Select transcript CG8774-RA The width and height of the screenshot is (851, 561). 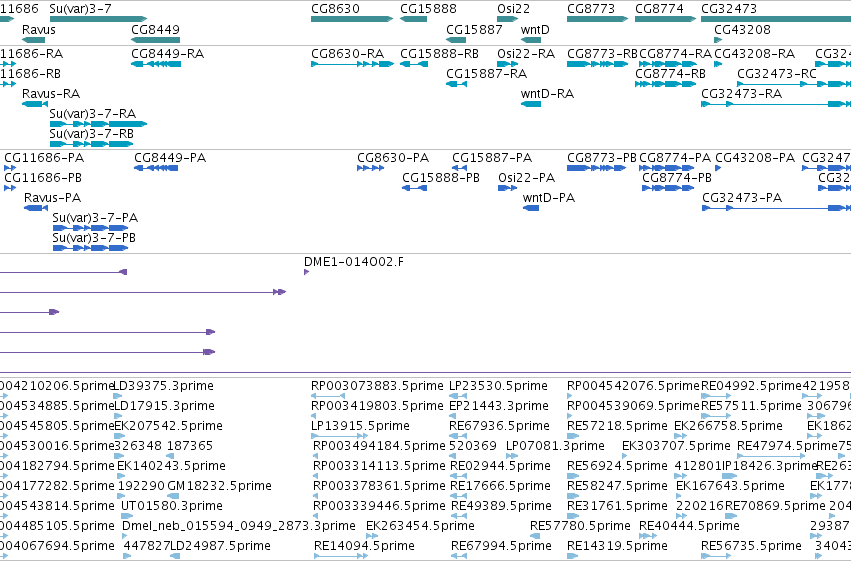point(676,54)
